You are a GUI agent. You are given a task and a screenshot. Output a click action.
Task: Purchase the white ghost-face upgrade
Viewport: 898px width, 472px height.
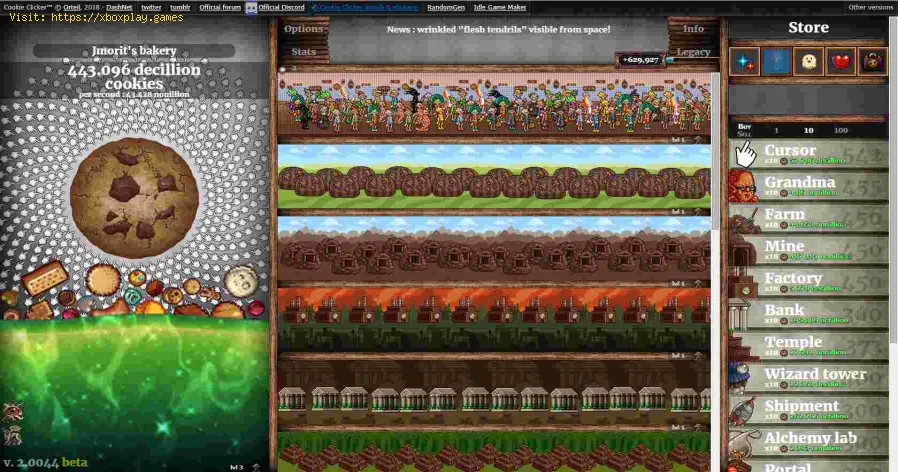[808, 62]
